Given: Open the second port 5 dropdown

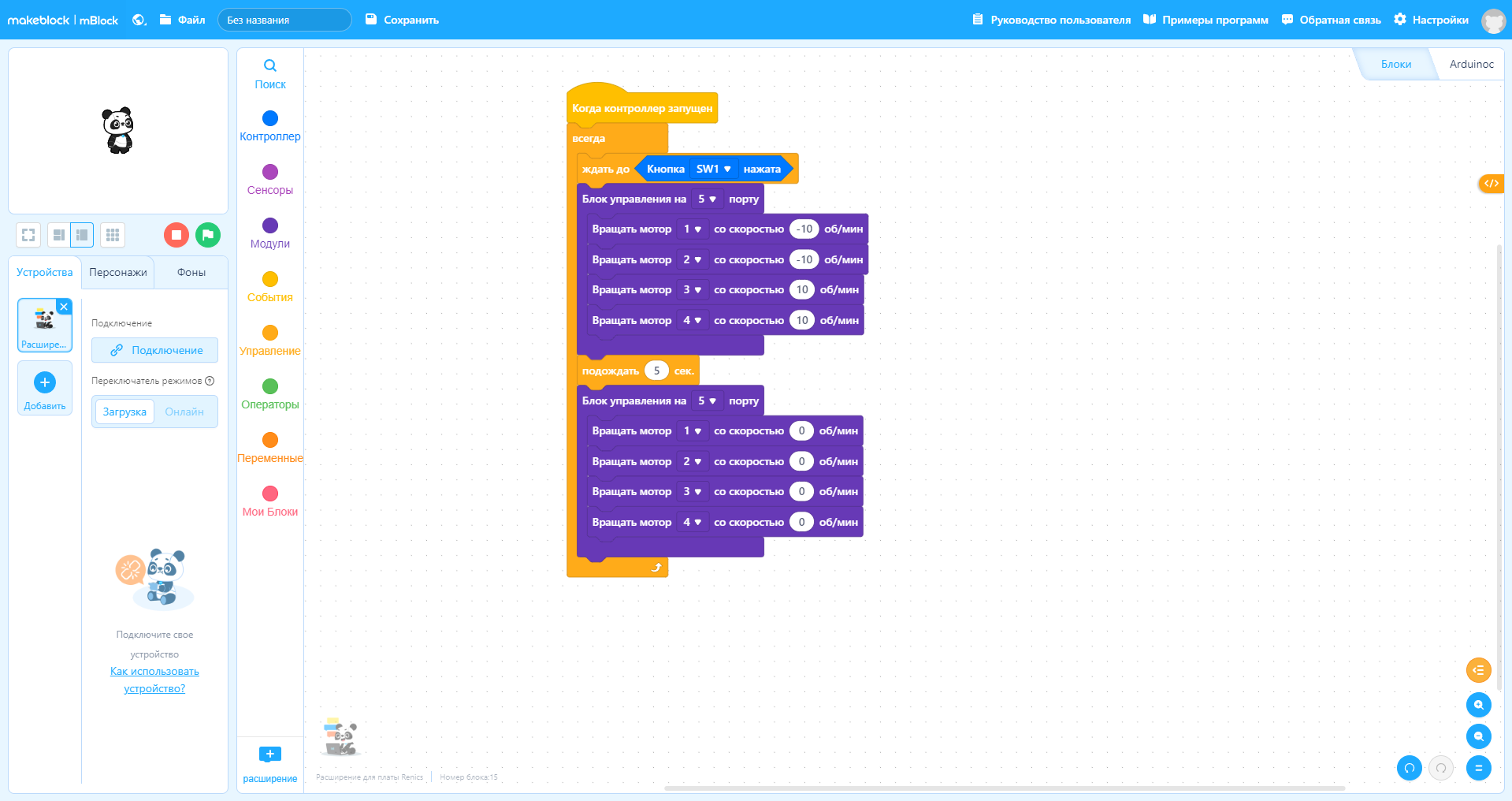Looking at the screenshot, I should 707,400.
